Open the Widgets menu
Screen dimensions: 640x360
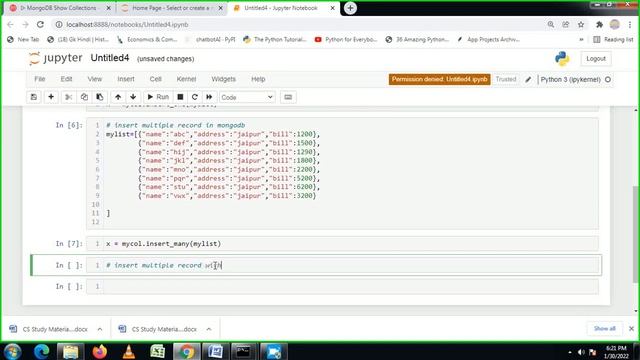click(x=223, y=79)
